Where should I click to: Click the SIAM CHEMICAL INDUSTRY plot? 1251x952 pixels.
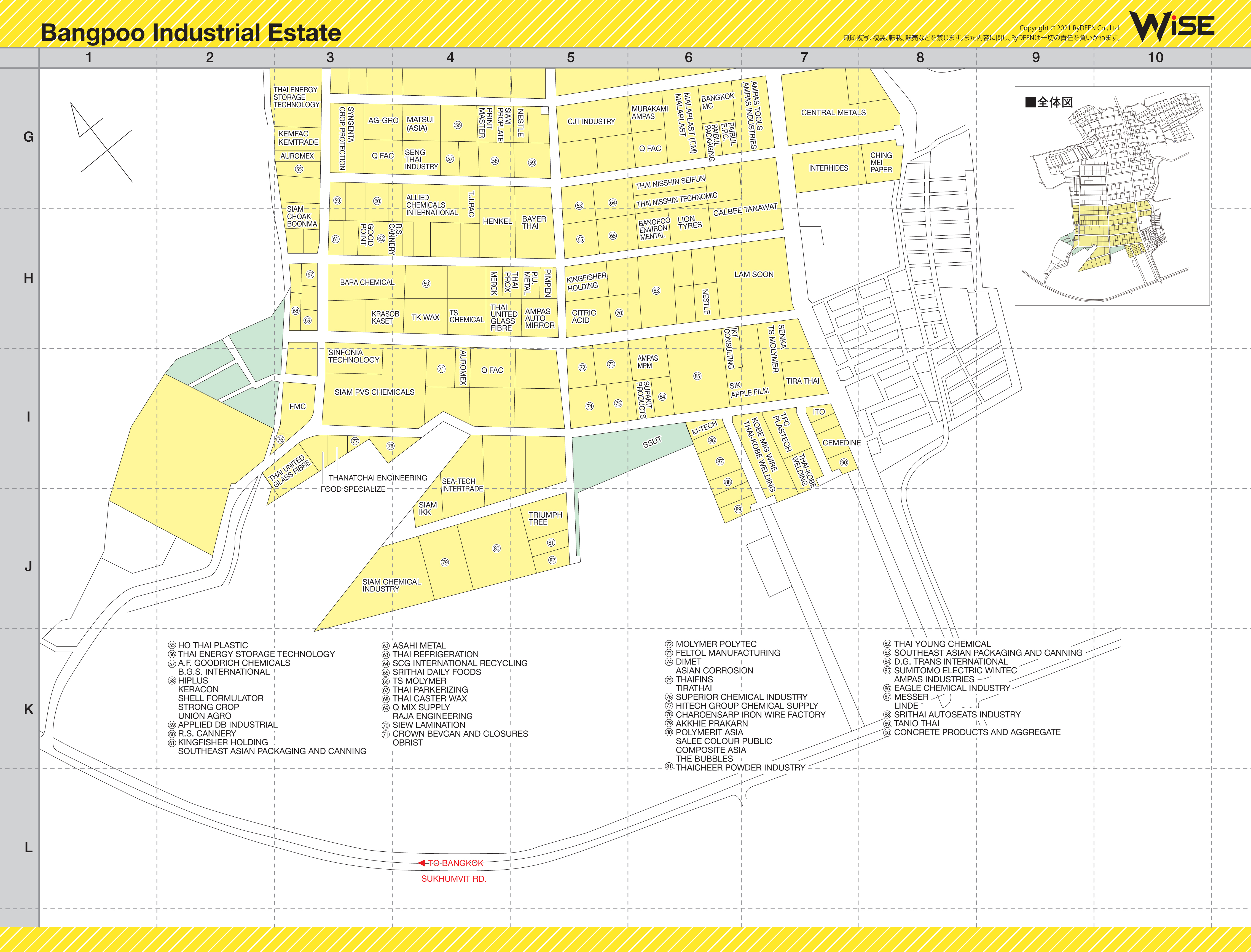[x=391, y=585]
